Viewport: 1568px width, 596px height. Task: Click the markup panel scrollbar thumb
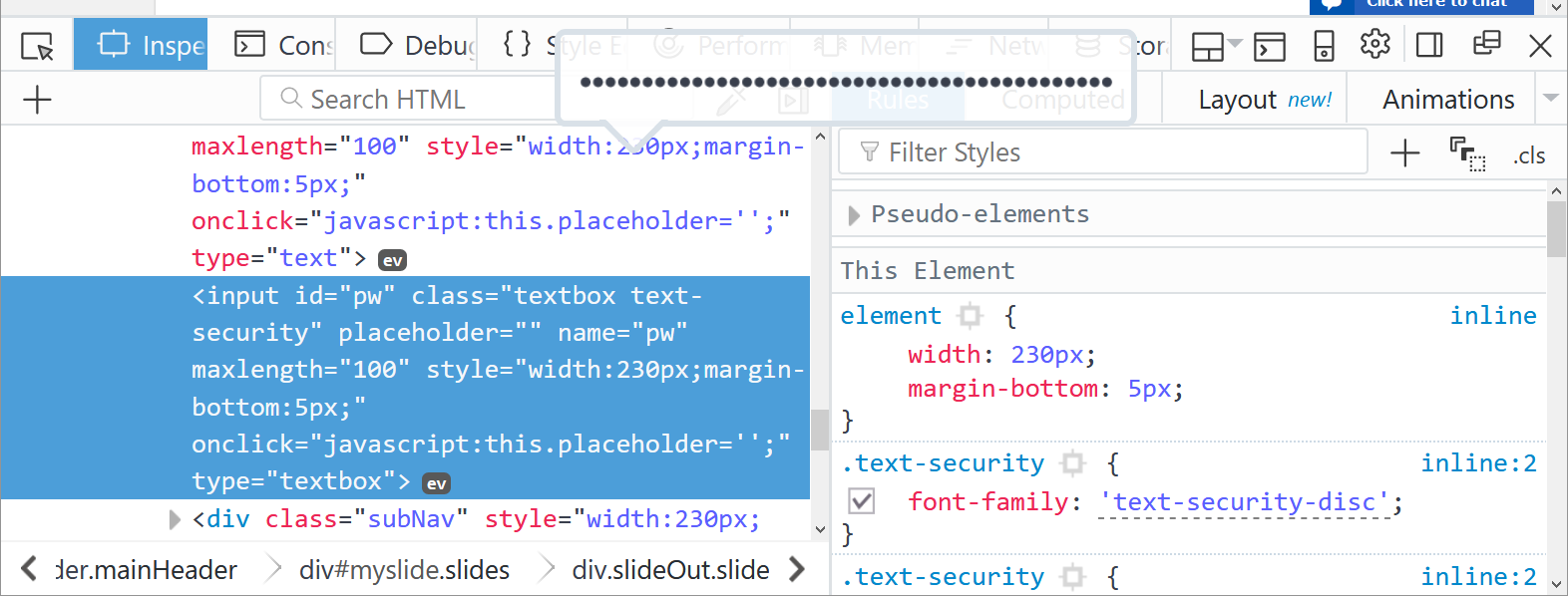(x=820, y=430)
